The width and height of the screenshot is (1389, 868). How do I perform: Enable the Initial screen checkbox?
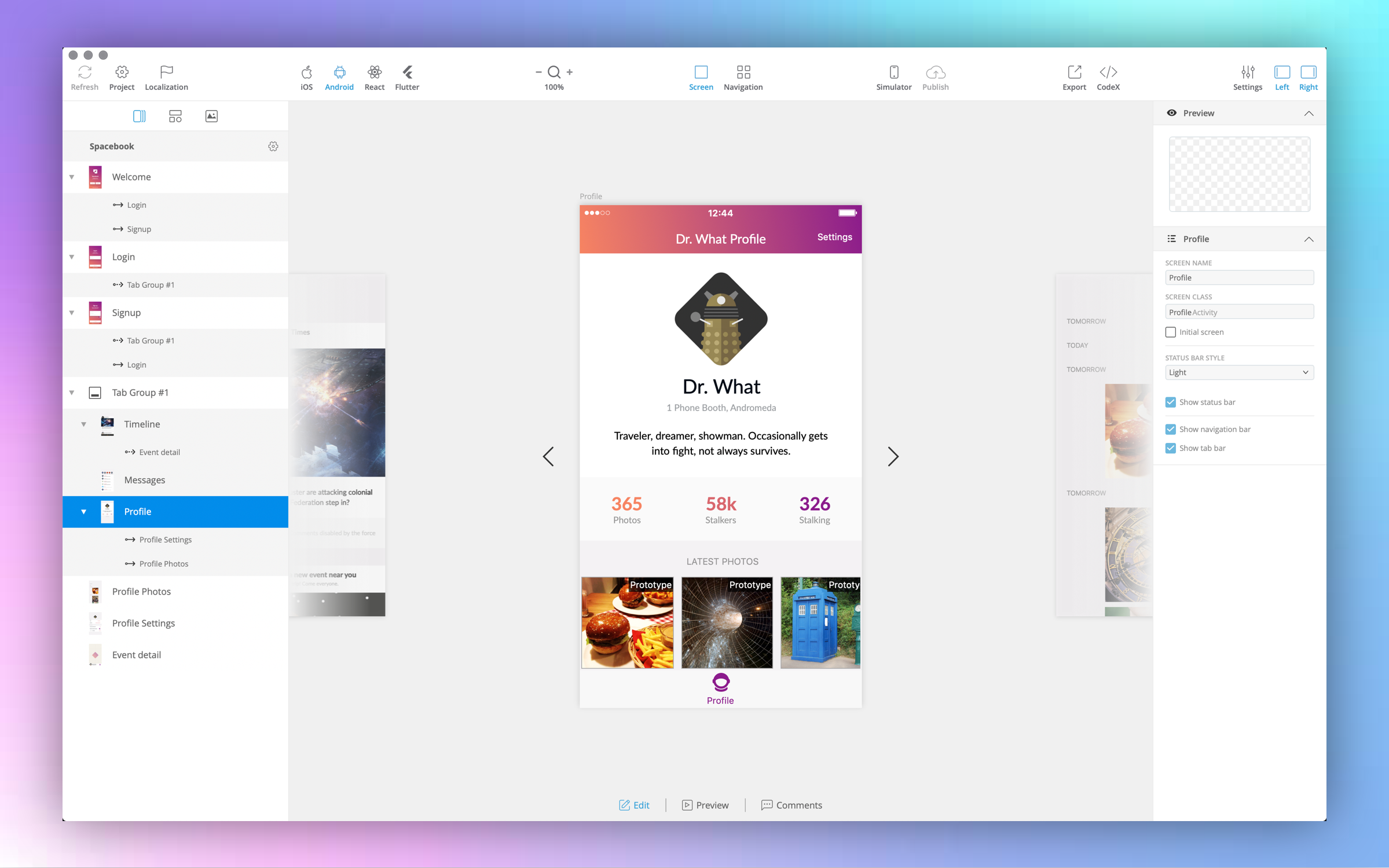[x=1171, y=332]
